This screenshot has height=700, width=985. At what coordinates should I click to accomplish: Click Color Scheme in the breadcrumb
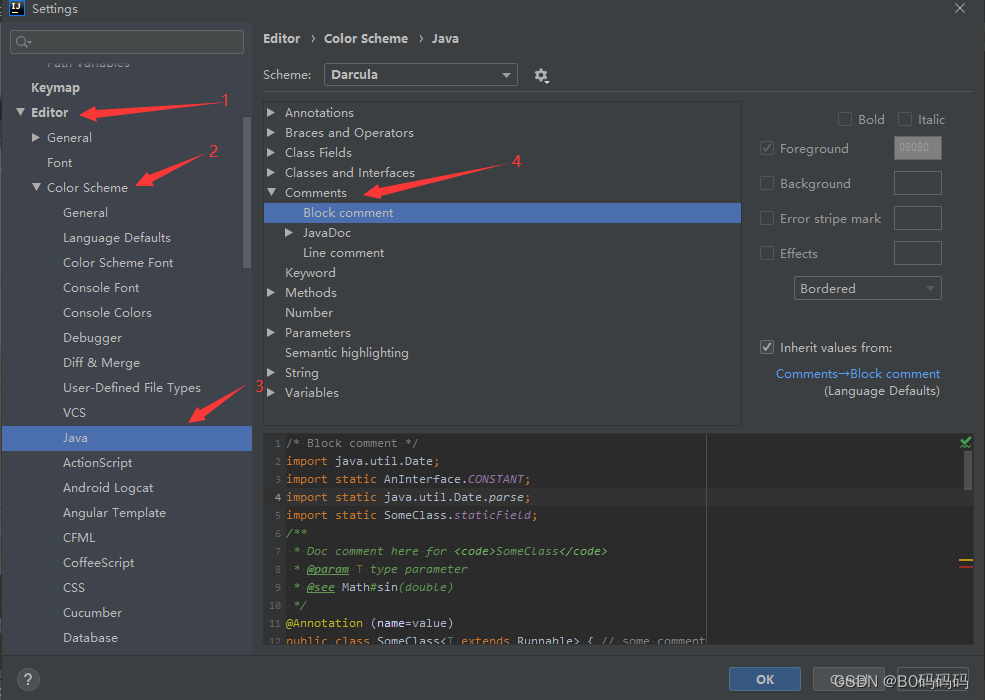pos(366,38)
